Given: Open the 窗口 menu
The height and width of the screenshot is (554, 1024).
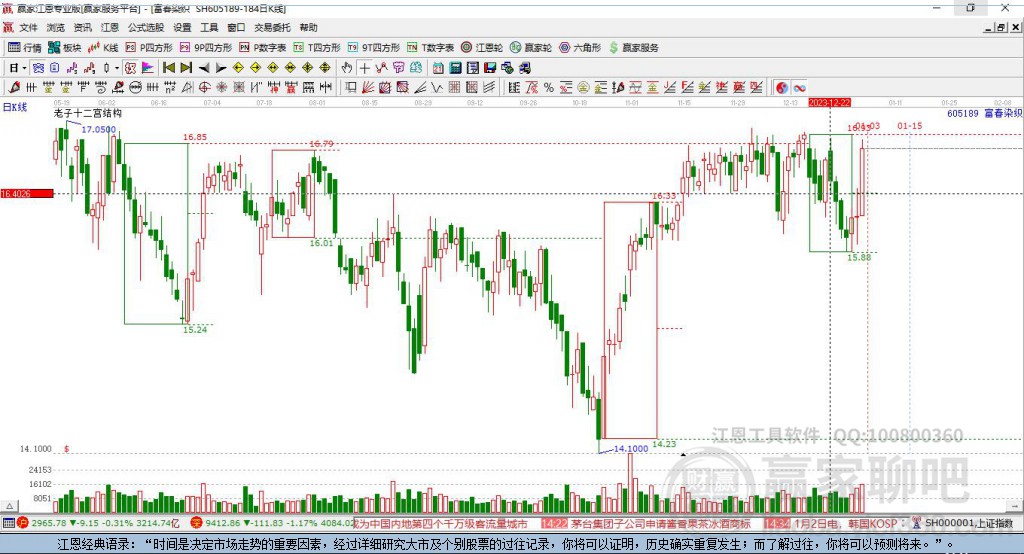Looking at the screenshot, I should click(236, 27).
